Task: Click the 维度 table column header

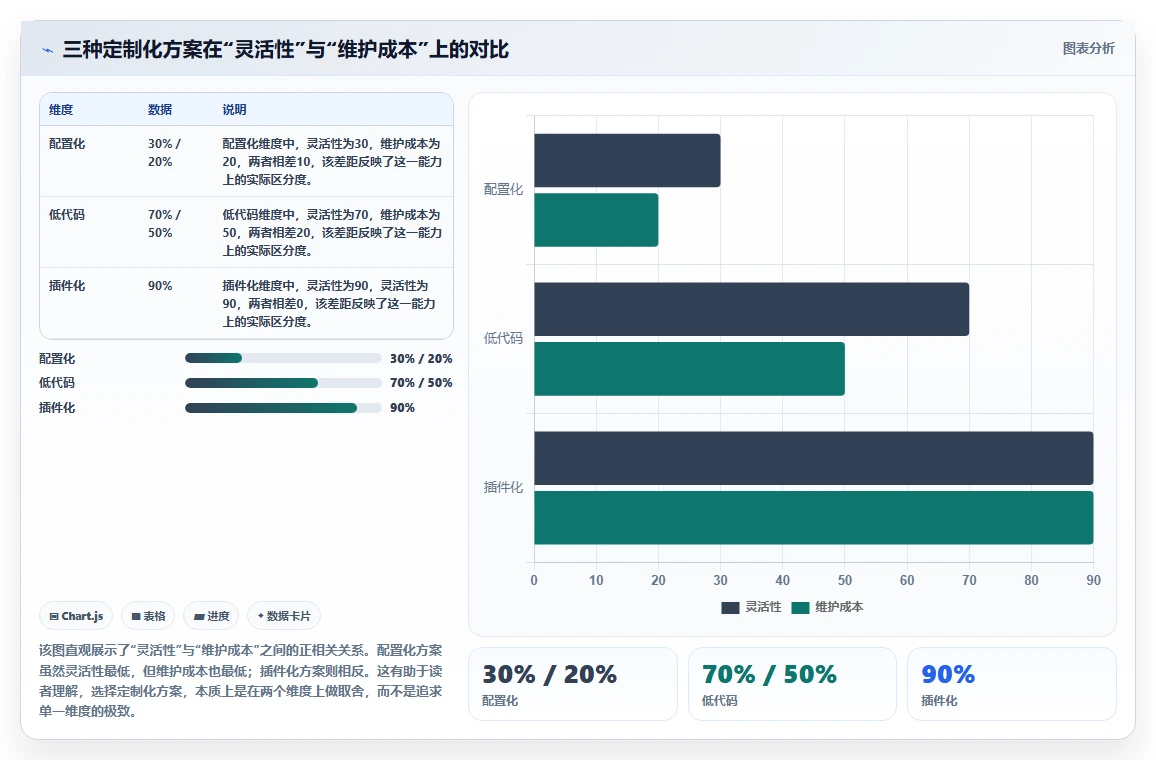Action: click(x=61, y=110)
